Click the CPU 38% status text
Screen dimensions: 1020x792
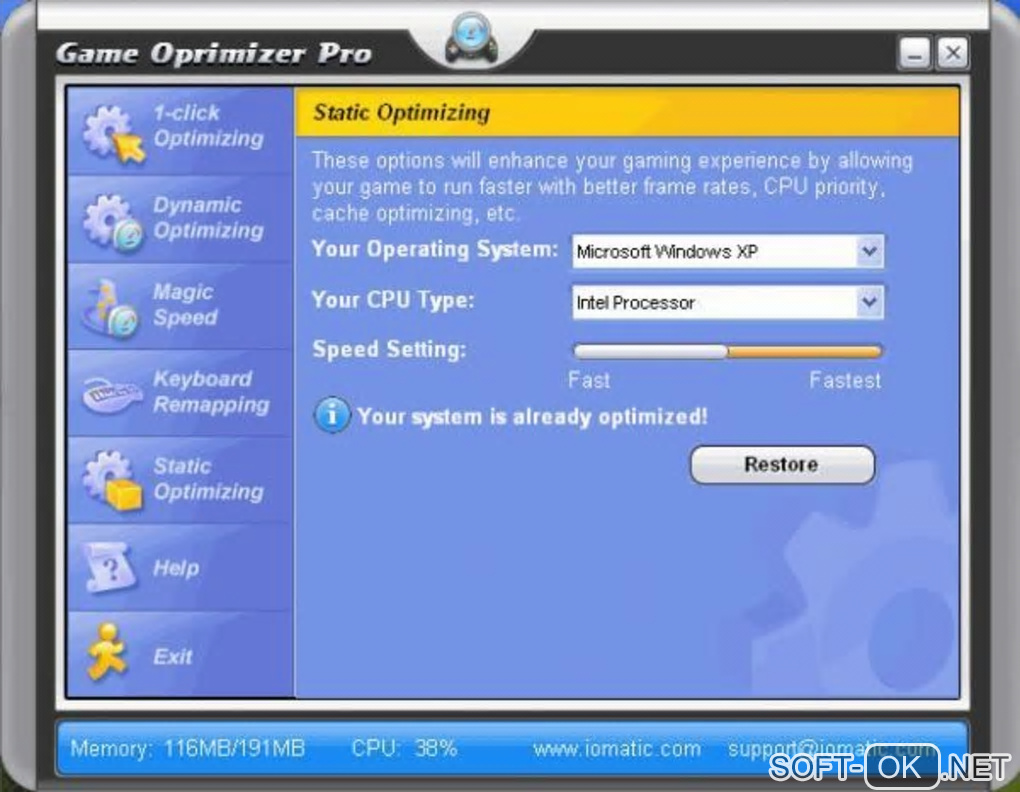coord(404,748)
